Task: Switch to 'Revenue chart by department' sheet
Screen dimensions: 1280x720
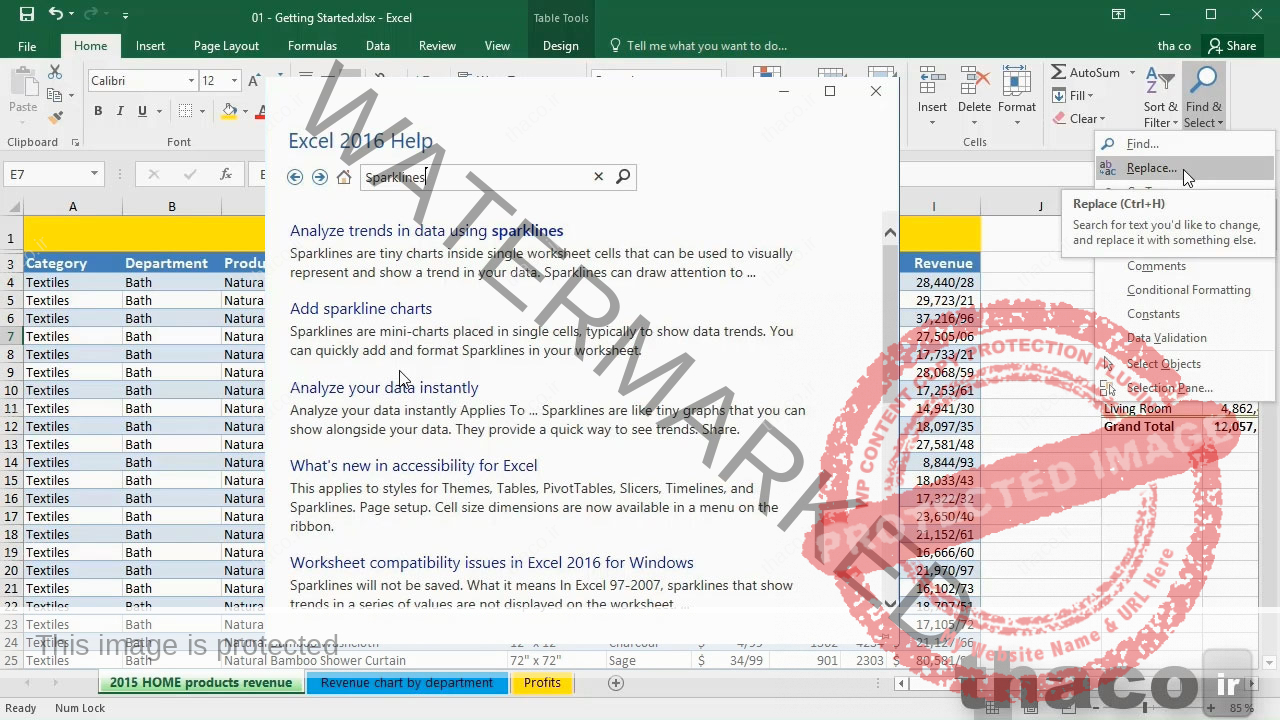Action: click(x=407, y=683)
